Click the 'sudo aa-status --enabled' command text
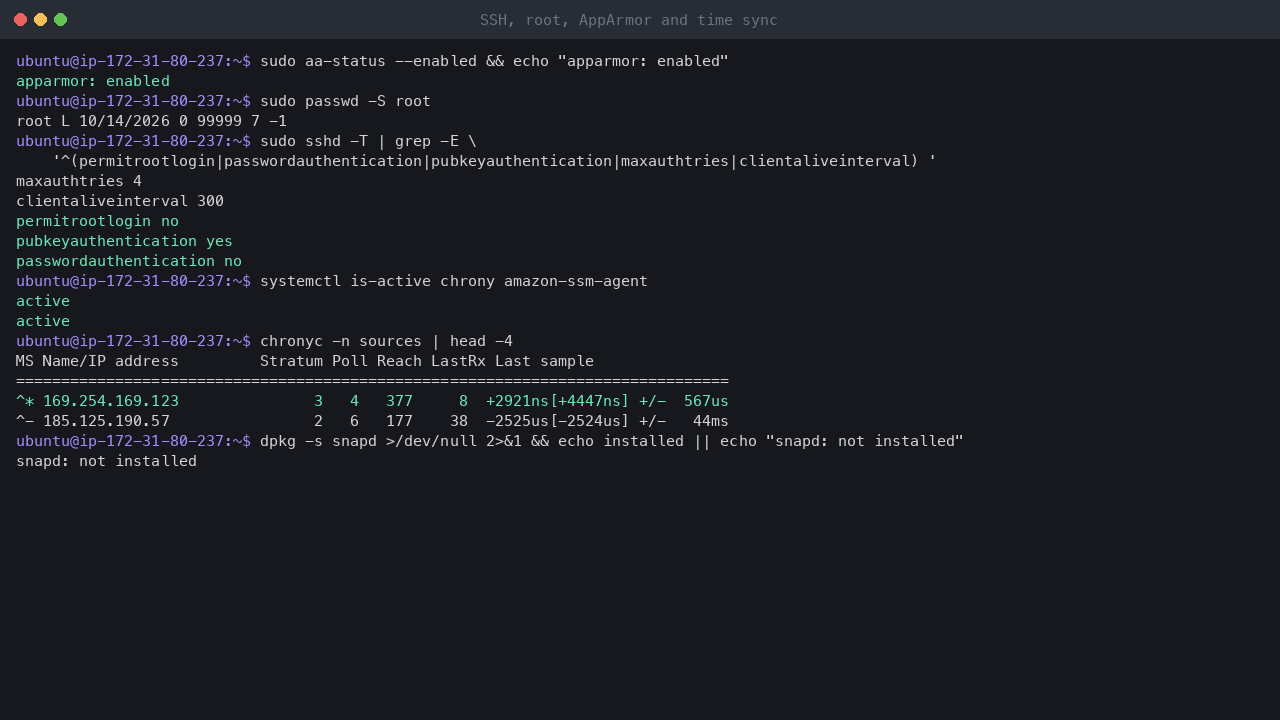The height and width of the screenshot is (720, 1280). pyautogui.click(x=369, y=61)
